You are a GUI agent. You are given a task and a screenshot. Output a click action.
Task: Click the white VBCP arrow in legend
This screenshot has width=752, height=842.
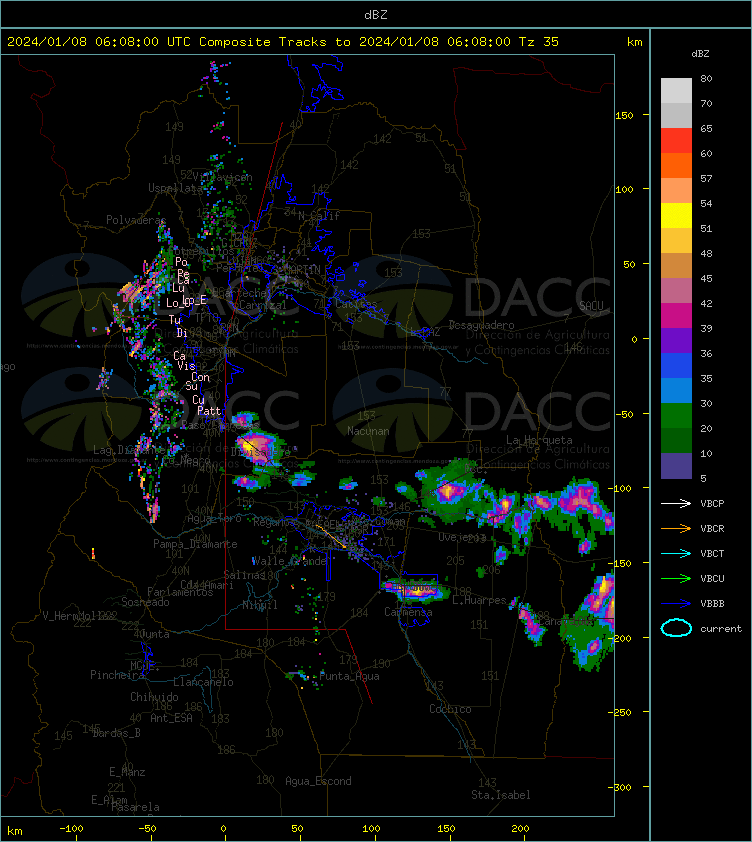(x=676, y=503)
